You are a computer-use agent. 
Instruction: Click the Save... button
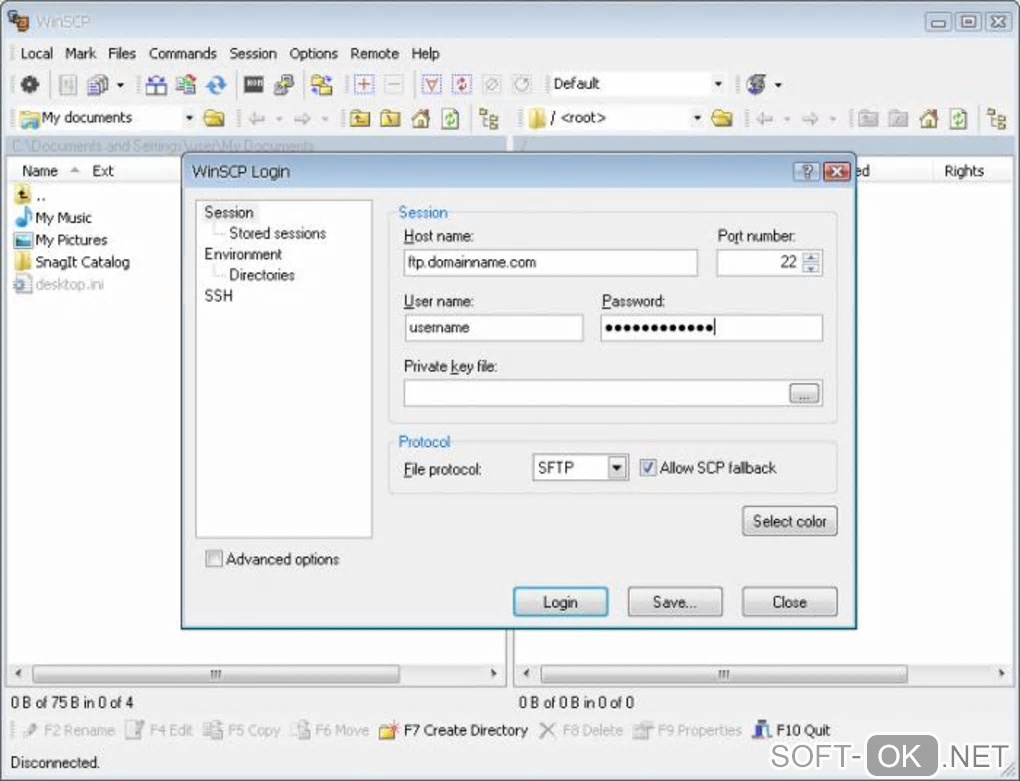pyautogui.click(x=675, y=602)
